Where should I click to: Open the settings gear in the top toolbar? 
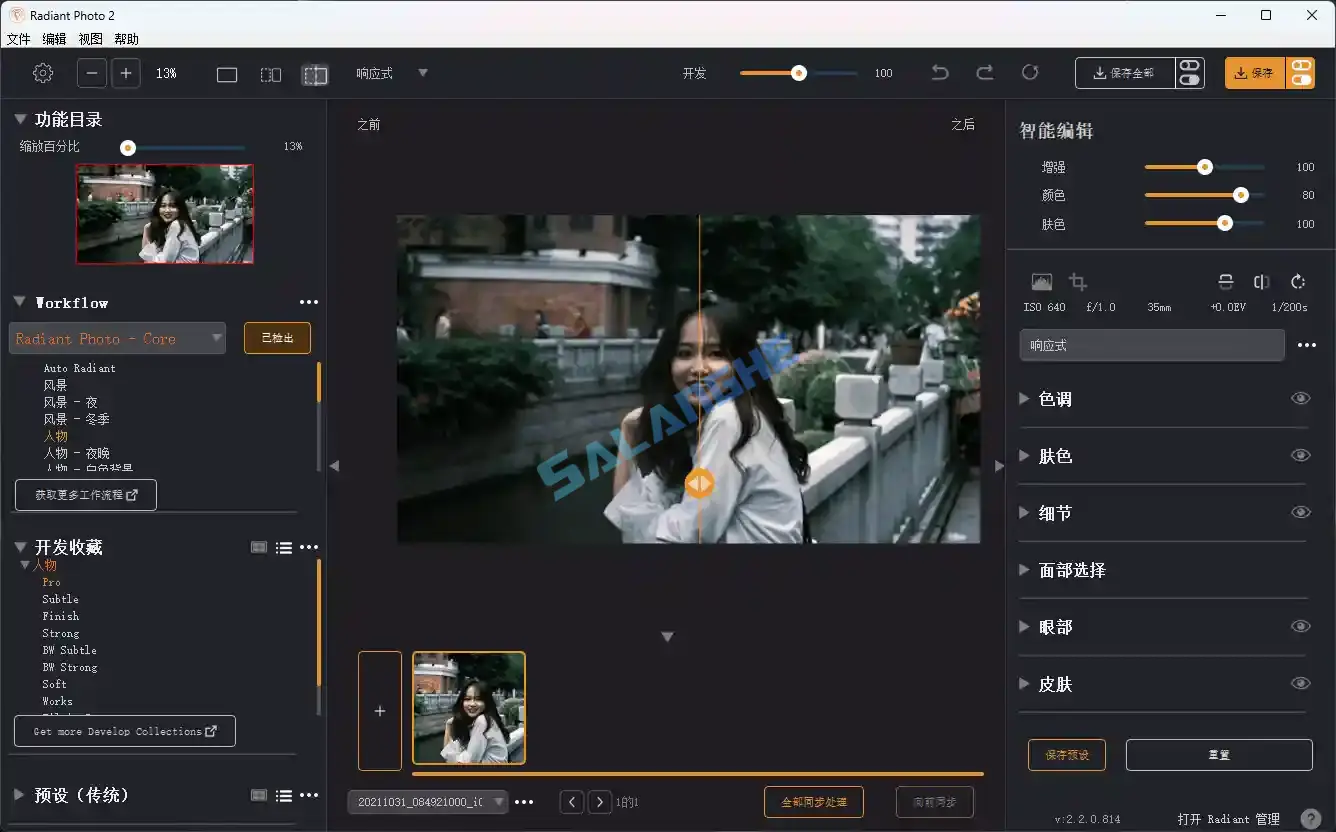(x=41, y=72)
